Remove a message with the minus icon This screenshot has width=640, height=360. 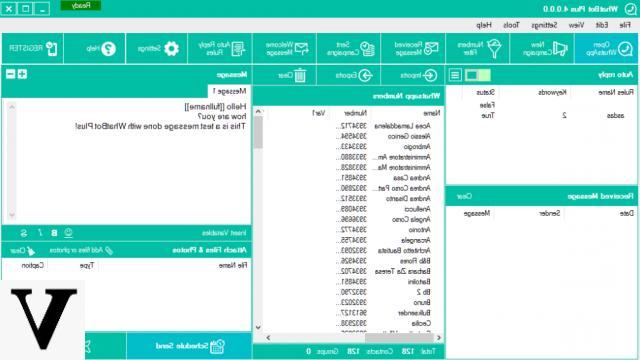(x=11, y=74)
